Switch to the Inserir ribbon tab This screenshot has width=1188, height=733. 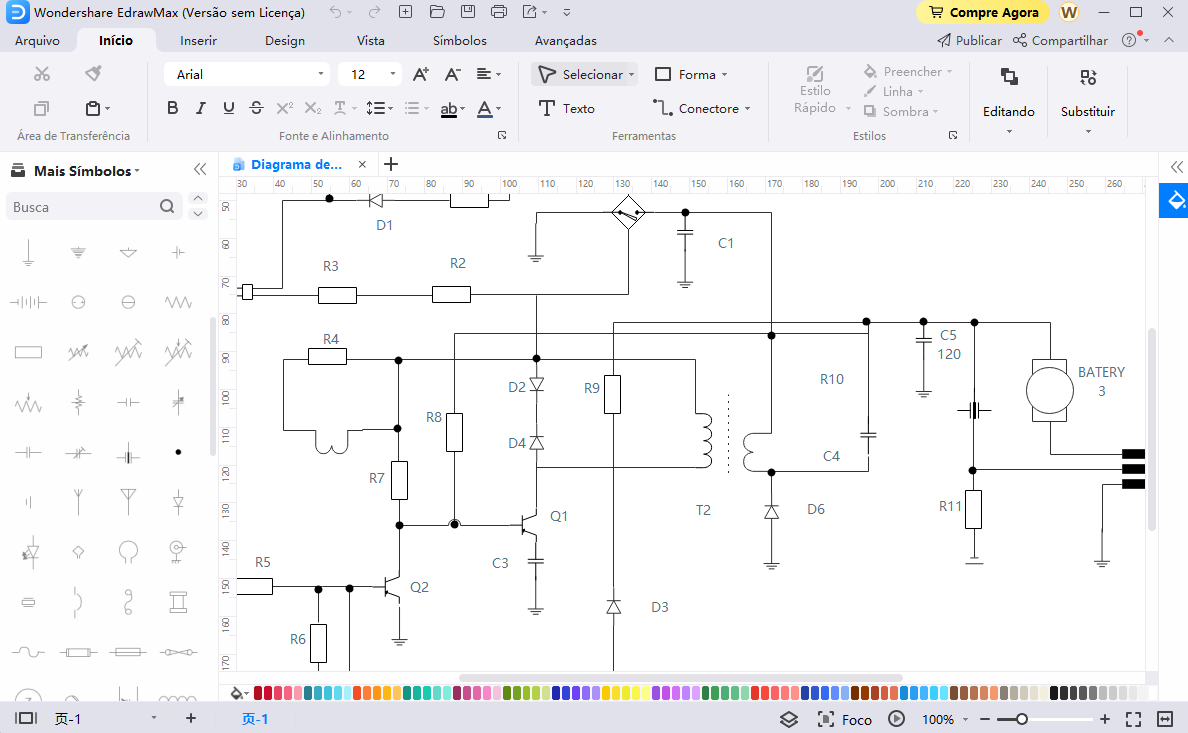[x=197, y=40]
